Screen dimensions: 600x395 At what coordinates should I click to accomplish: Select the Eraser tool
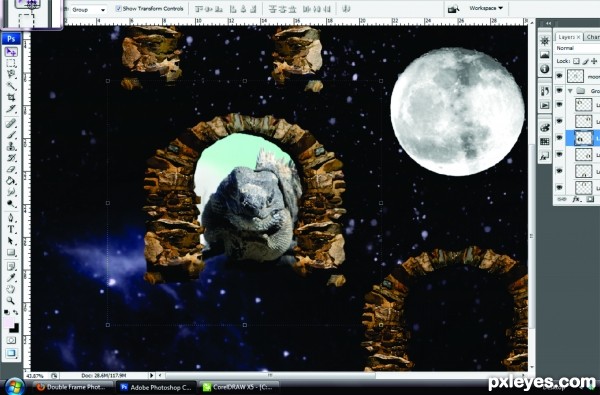tap(11, 170)
